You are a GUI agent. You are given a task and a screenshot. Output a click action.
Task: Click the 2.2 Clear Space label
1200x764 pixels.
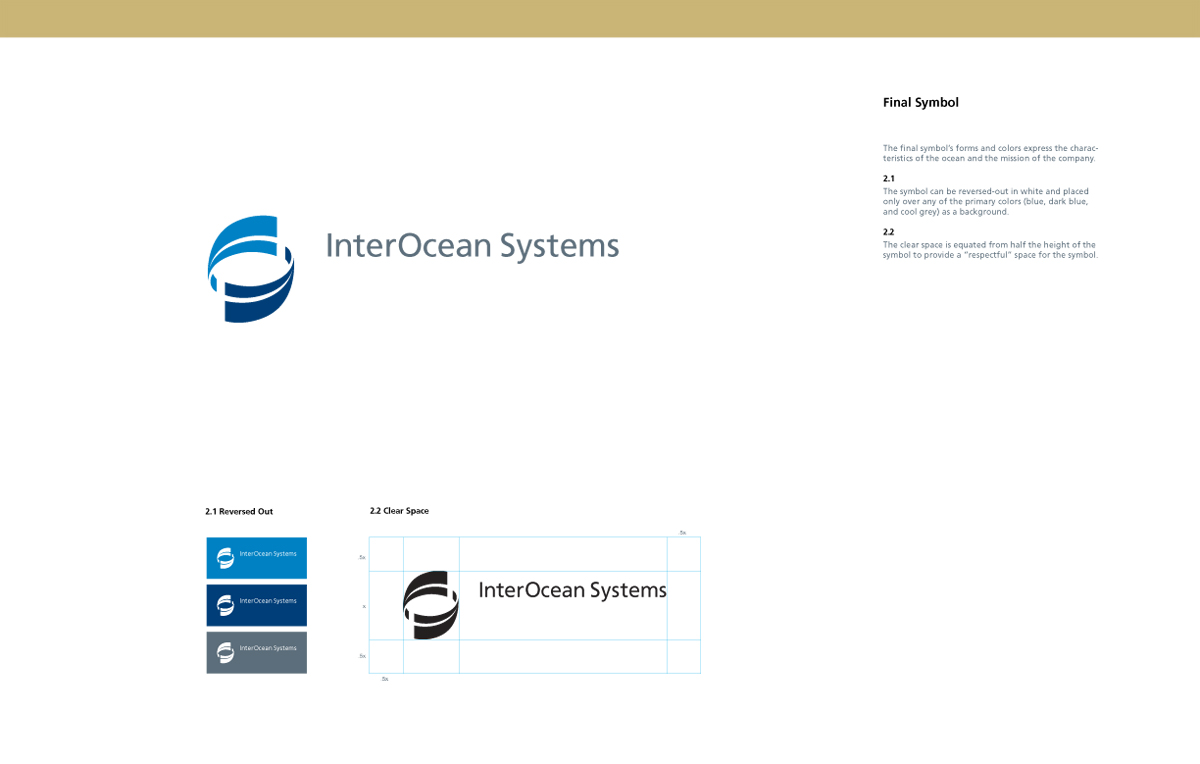(399, 510)
